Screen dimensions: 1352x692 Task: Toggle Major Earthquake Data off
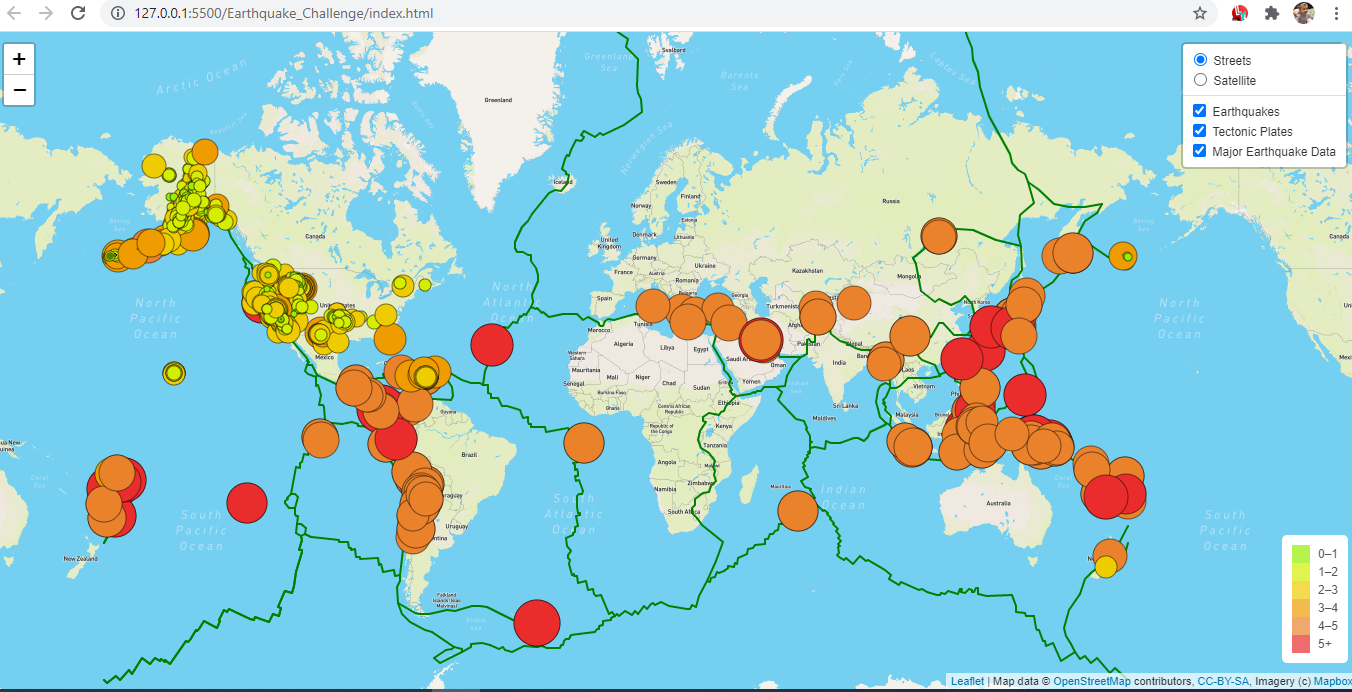coord(1199,151)
